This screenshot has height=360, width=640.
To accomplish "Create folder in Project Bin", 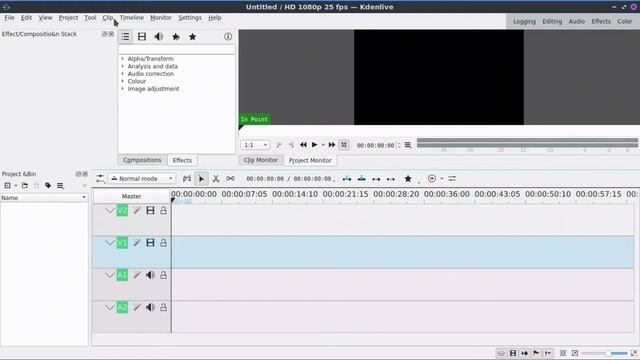I will point(25,186).
